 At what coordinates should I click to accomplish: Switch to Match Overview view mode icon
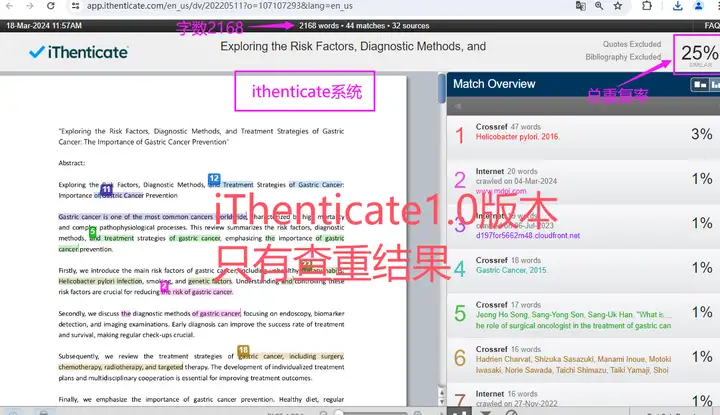pyautogui.click(x=700, y=84)
